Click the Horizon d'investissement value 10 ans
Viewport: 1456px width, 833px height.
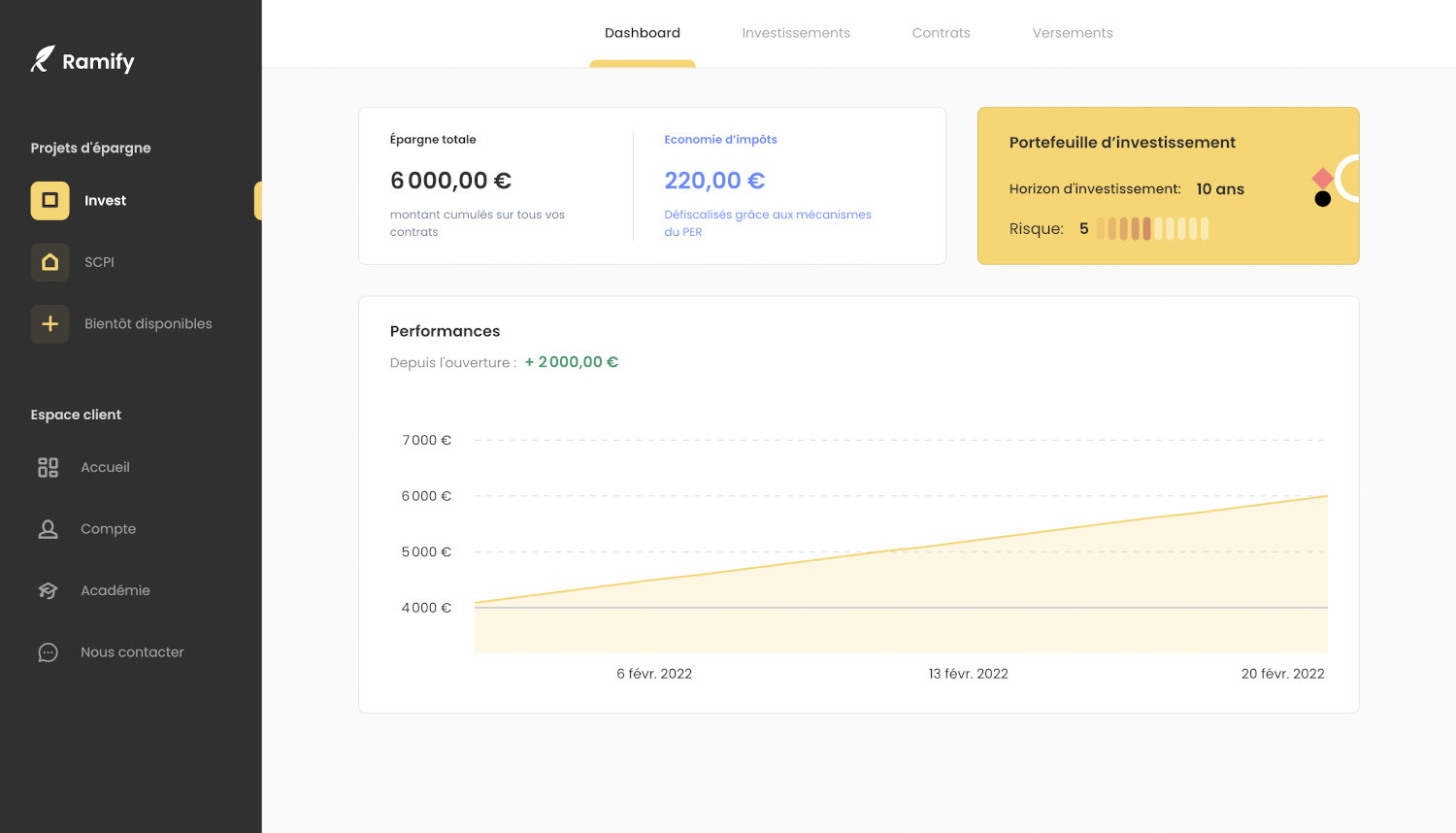coord(1220,188)
